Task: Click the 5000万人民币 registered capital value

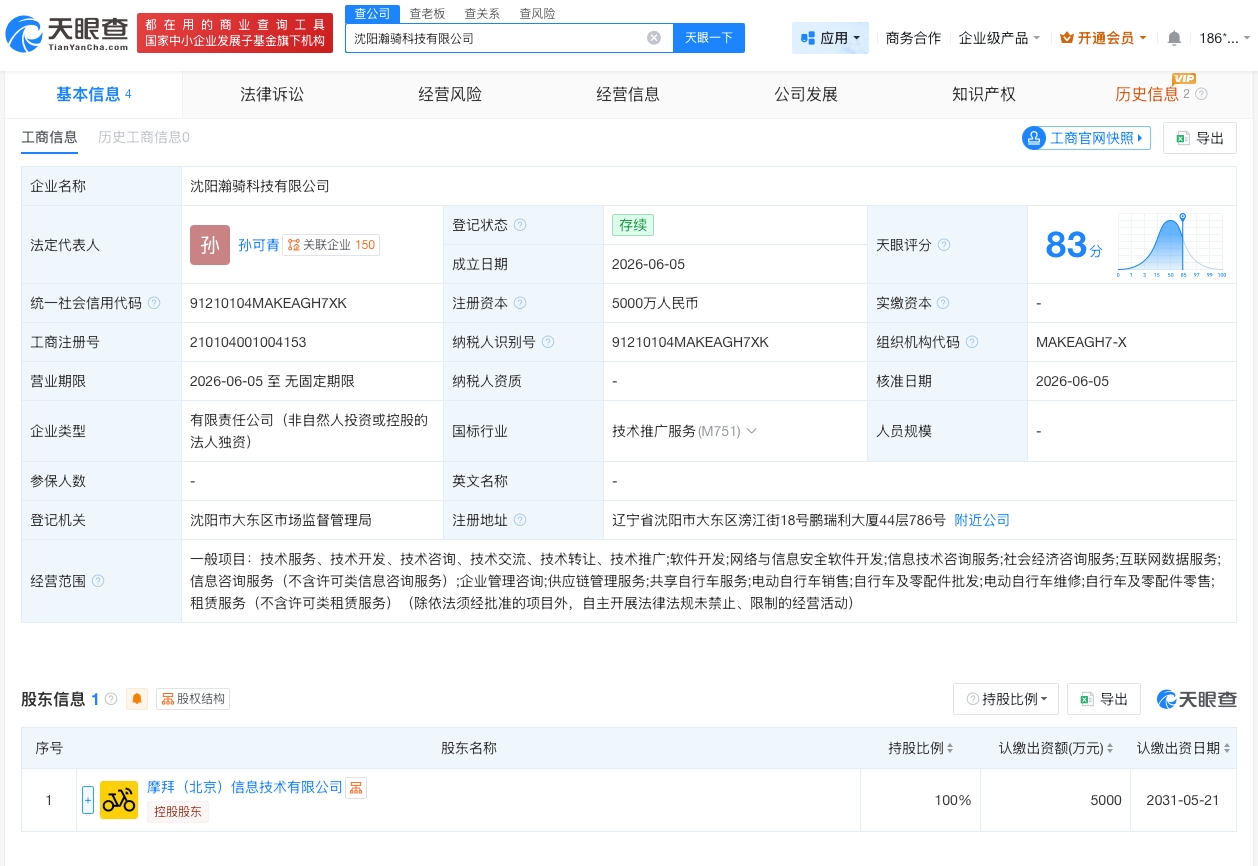Action: (655, 303)
